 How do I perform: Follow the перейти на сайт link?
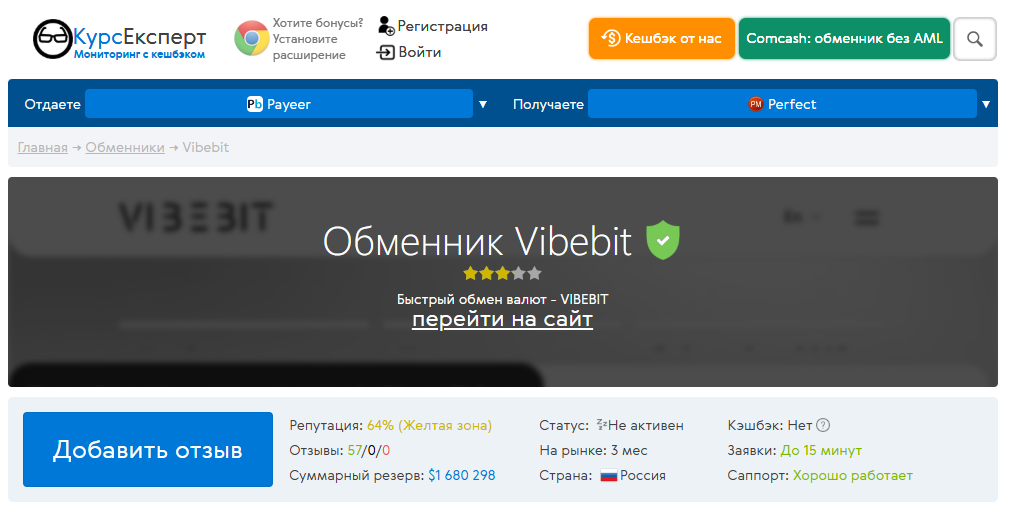coord(502,319)
